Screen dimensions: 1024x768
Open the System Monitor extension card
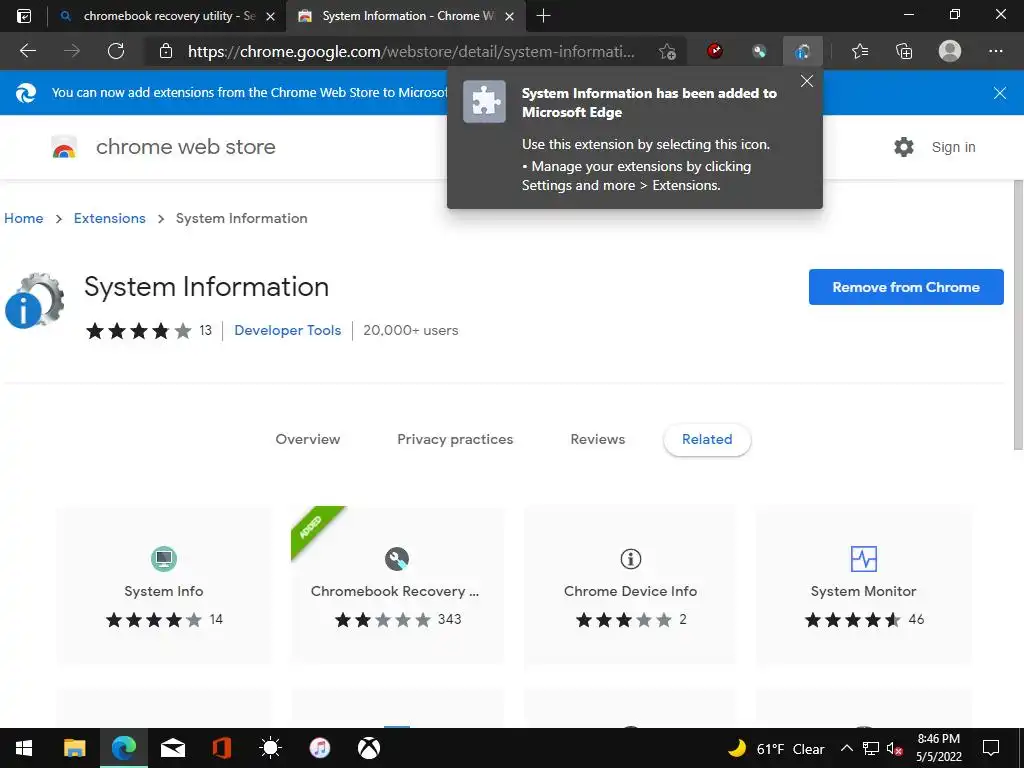(x=863, y=585)
